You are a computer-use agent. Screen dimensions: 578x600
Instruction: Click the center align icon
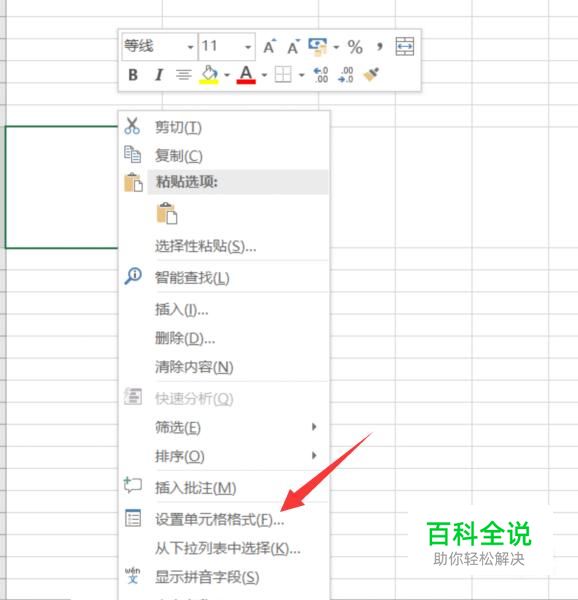(x=184, y=75)
